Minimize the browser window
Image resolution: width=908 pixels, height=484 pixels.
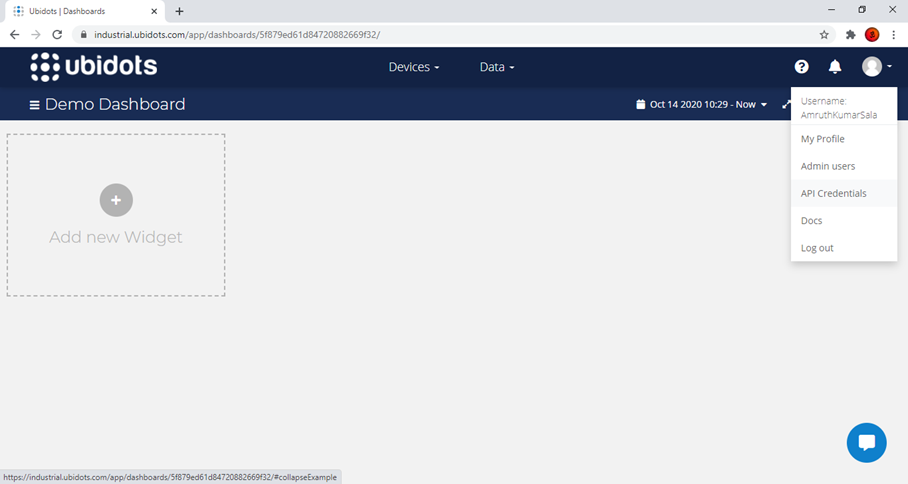[x=832, y=10]
